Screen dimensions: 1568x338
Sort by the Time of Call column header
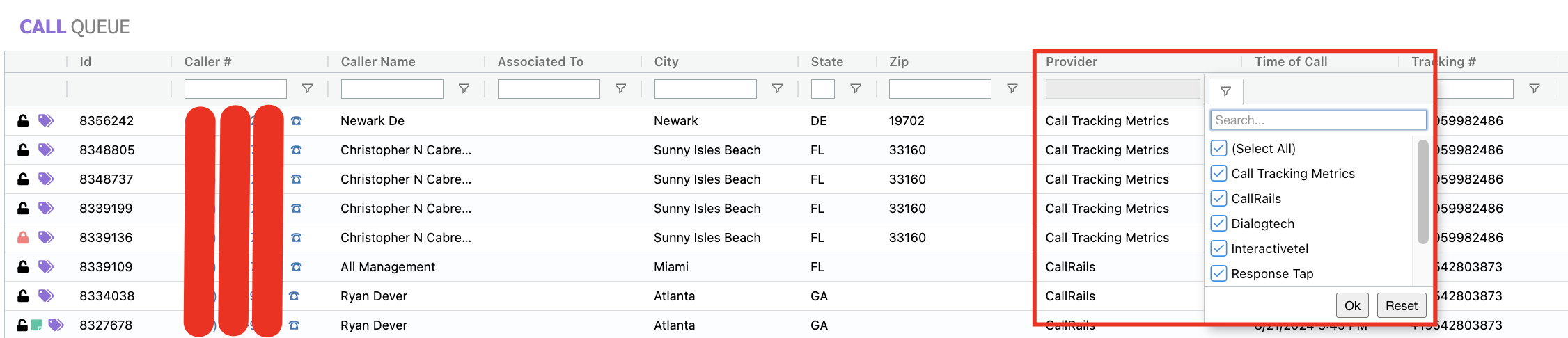[x=1291, y=62]
